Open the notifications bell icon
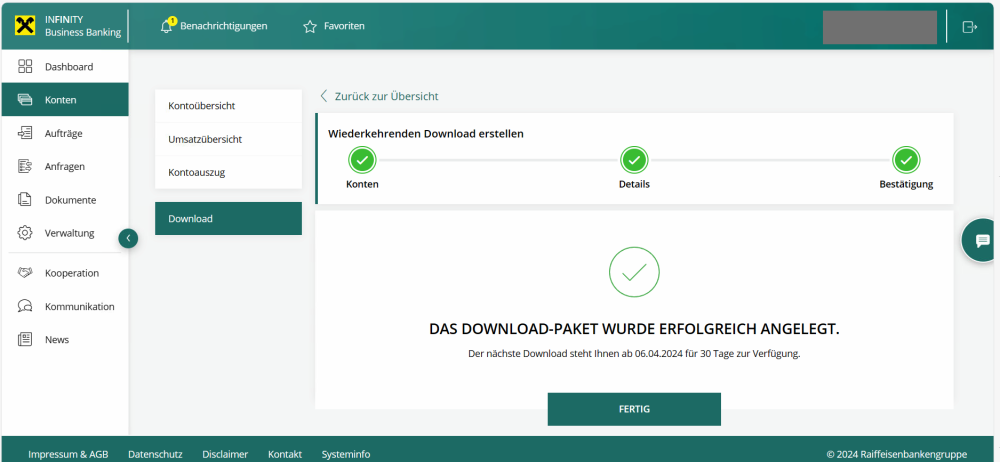 tap(166, 27)
